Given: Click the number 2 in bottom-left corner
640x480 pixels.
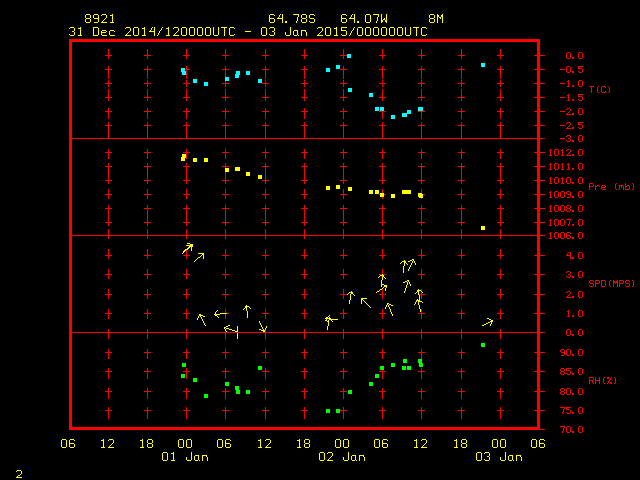Looking at the screenshot, I should pyautogui.click(x=18, y=472).
